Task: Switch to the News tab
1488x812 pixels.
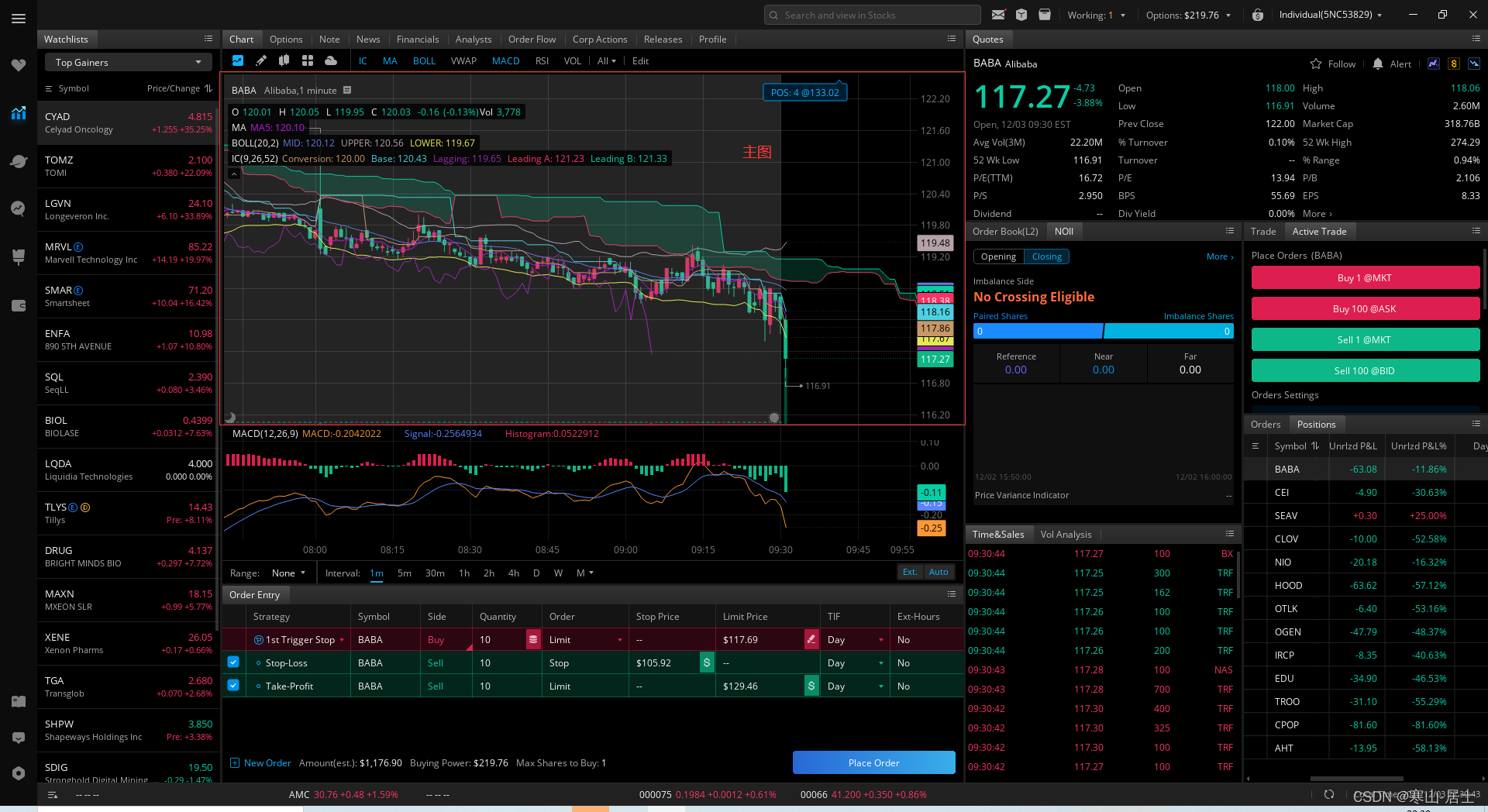Action: [x=368, y=40]
